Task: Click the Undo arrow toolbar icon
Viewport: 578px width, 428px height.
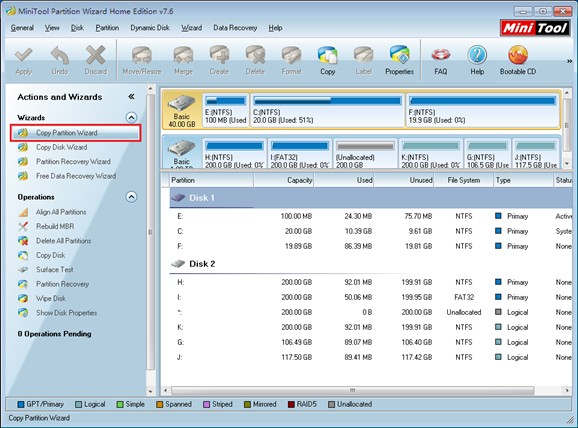Action: (59, 60)
